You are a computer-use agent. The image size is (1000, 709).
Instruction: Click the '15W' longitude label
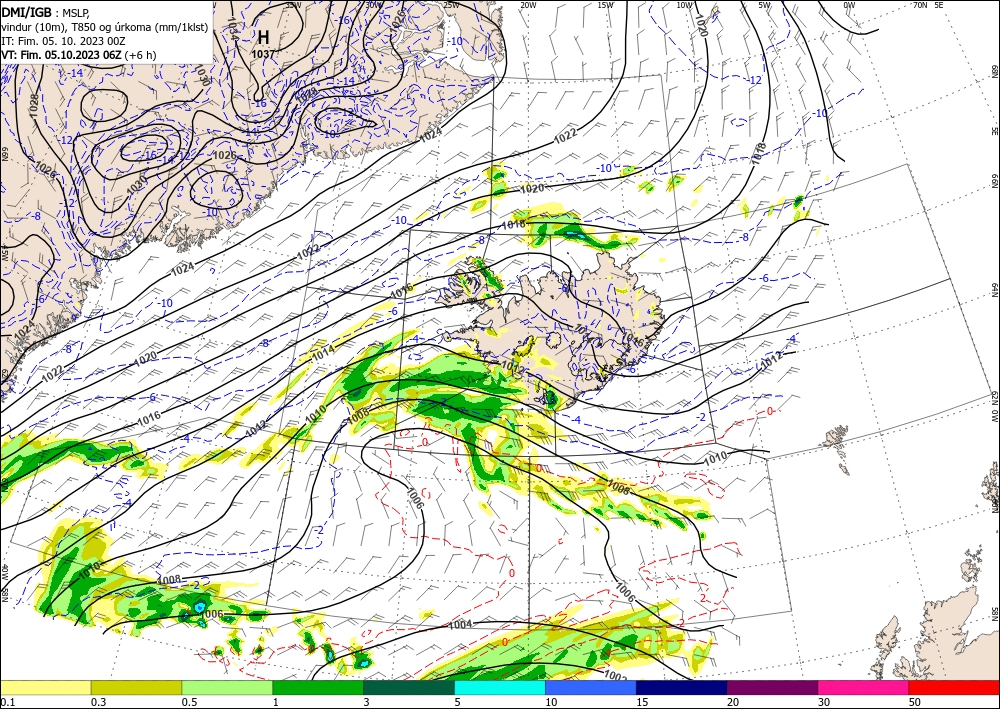point(606,5)
